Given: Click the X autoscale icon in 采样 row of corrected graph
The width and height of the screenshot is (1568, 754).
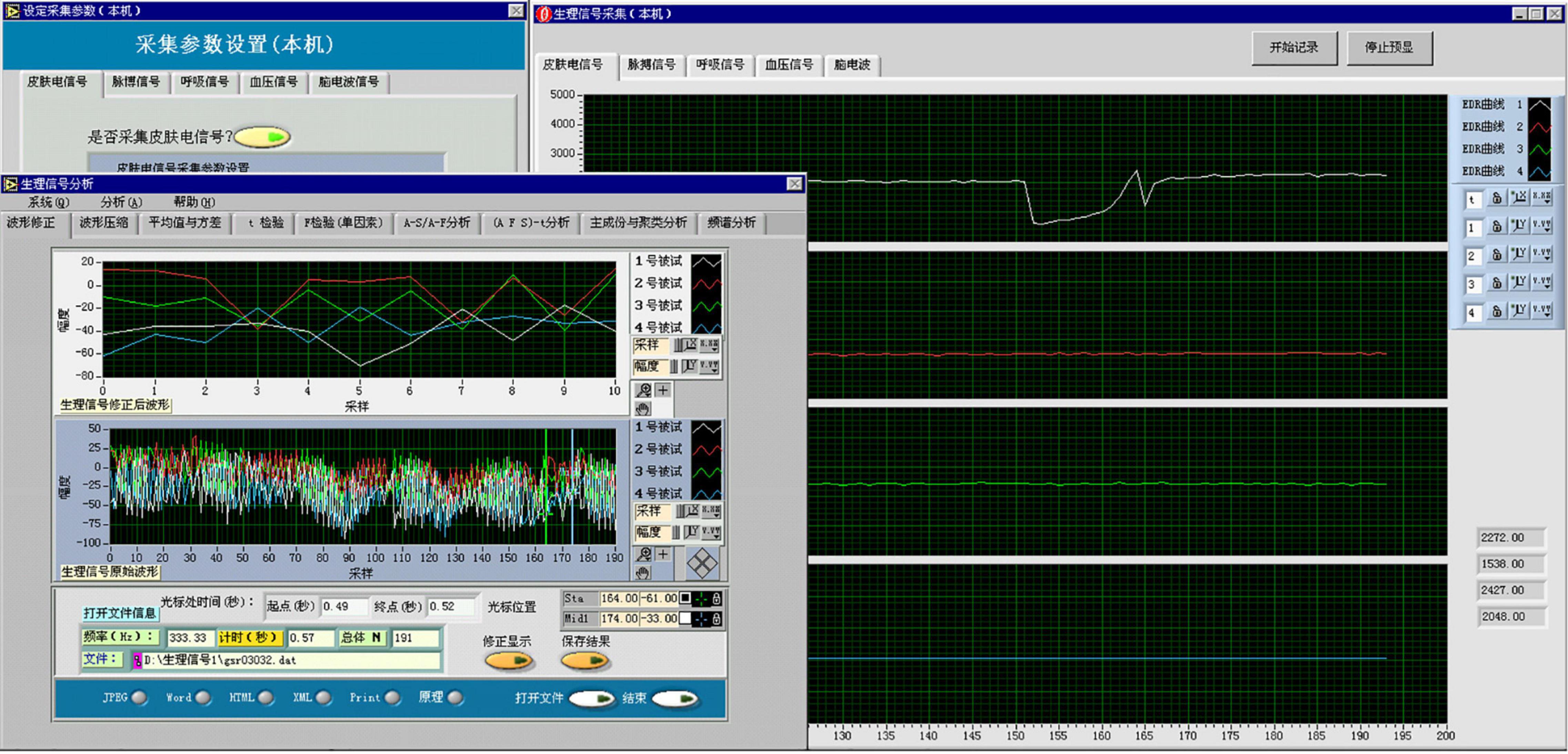Looking at the screenshot, I should click(690, 345).
